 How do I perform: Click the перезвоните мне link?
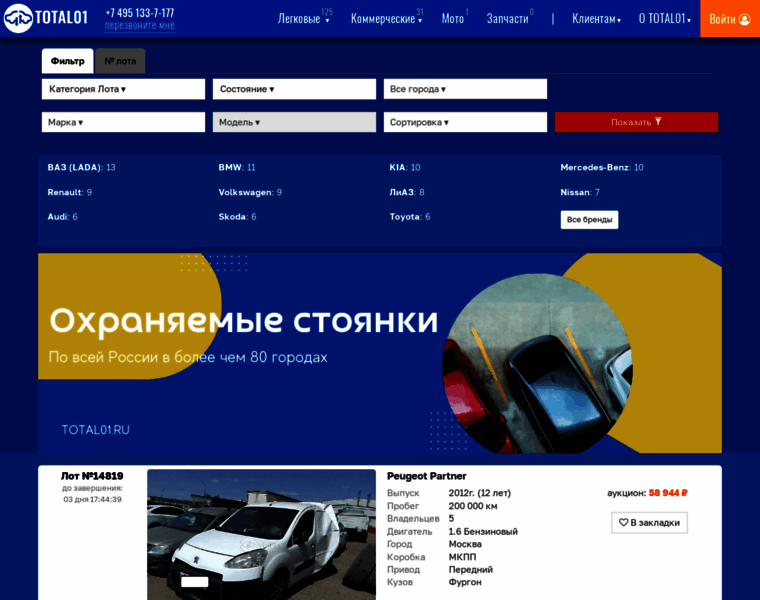pyautogui.click(x=140, y=26)
